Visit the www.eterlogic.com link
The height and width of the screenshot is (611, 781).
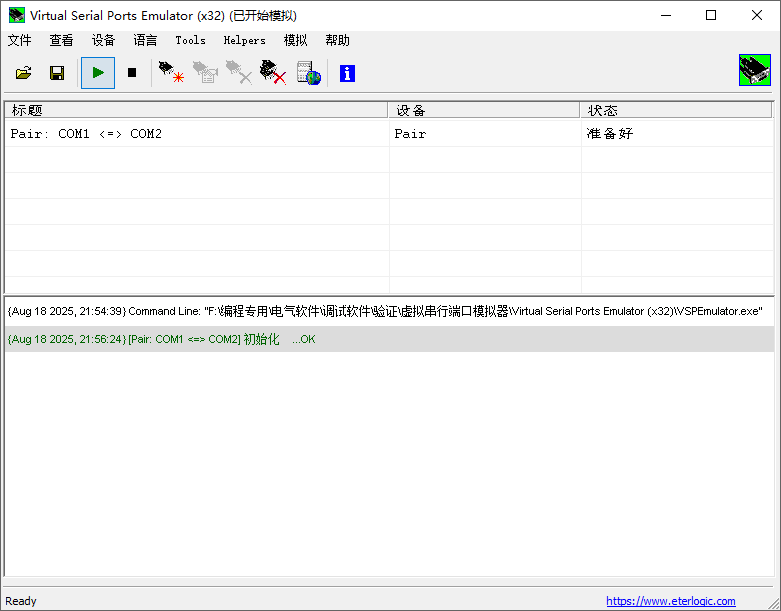coord(670,601)
